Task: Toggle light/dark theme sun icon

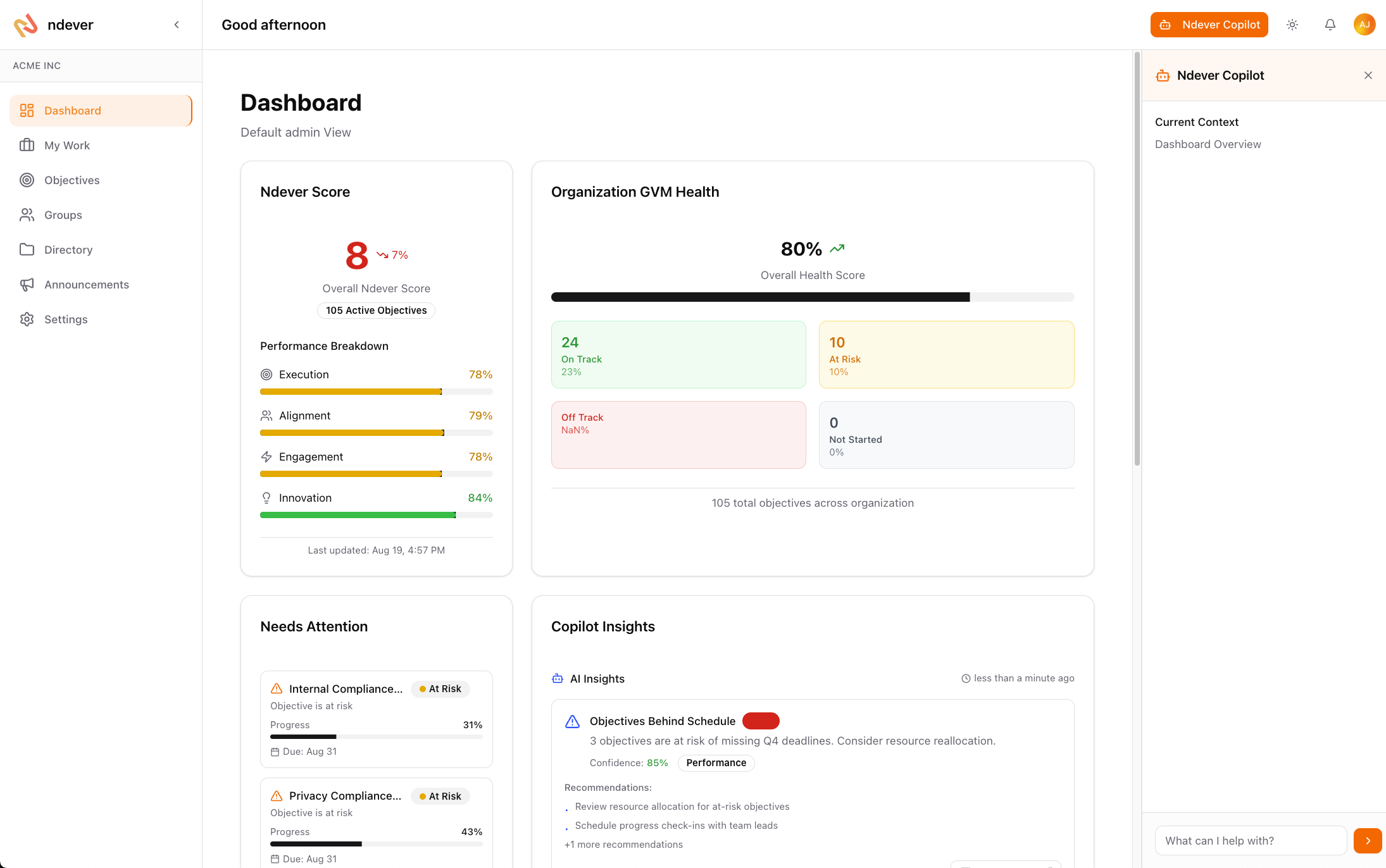Action: [x=1292, y=25]
